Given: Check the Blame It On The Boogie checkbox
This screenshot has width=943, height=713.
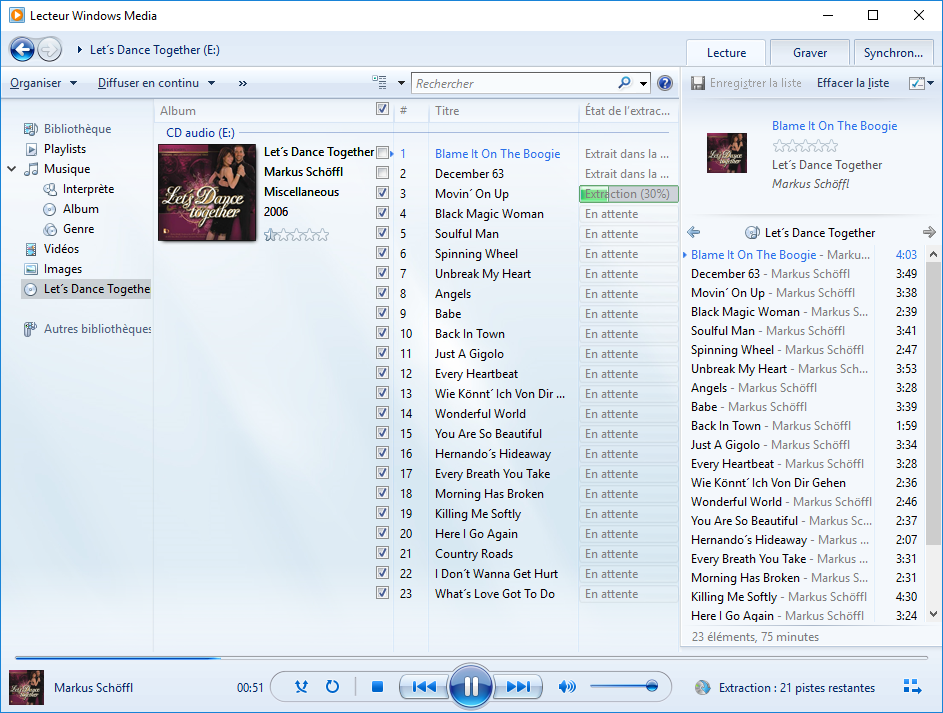Looking at the screenshot, I should tap(382, 153).
